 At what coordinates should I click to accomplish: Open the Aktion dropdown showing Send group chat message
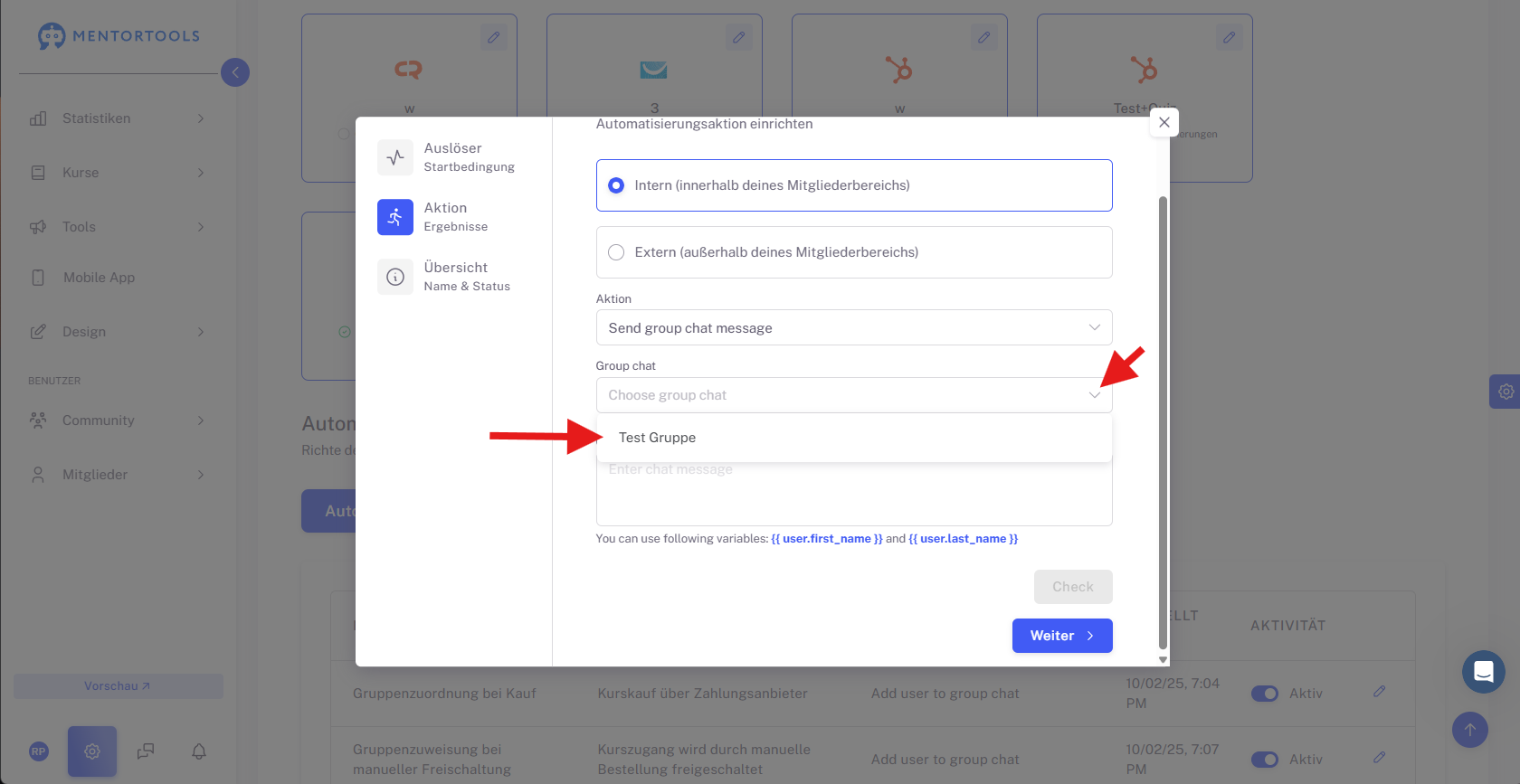point(854,327)
